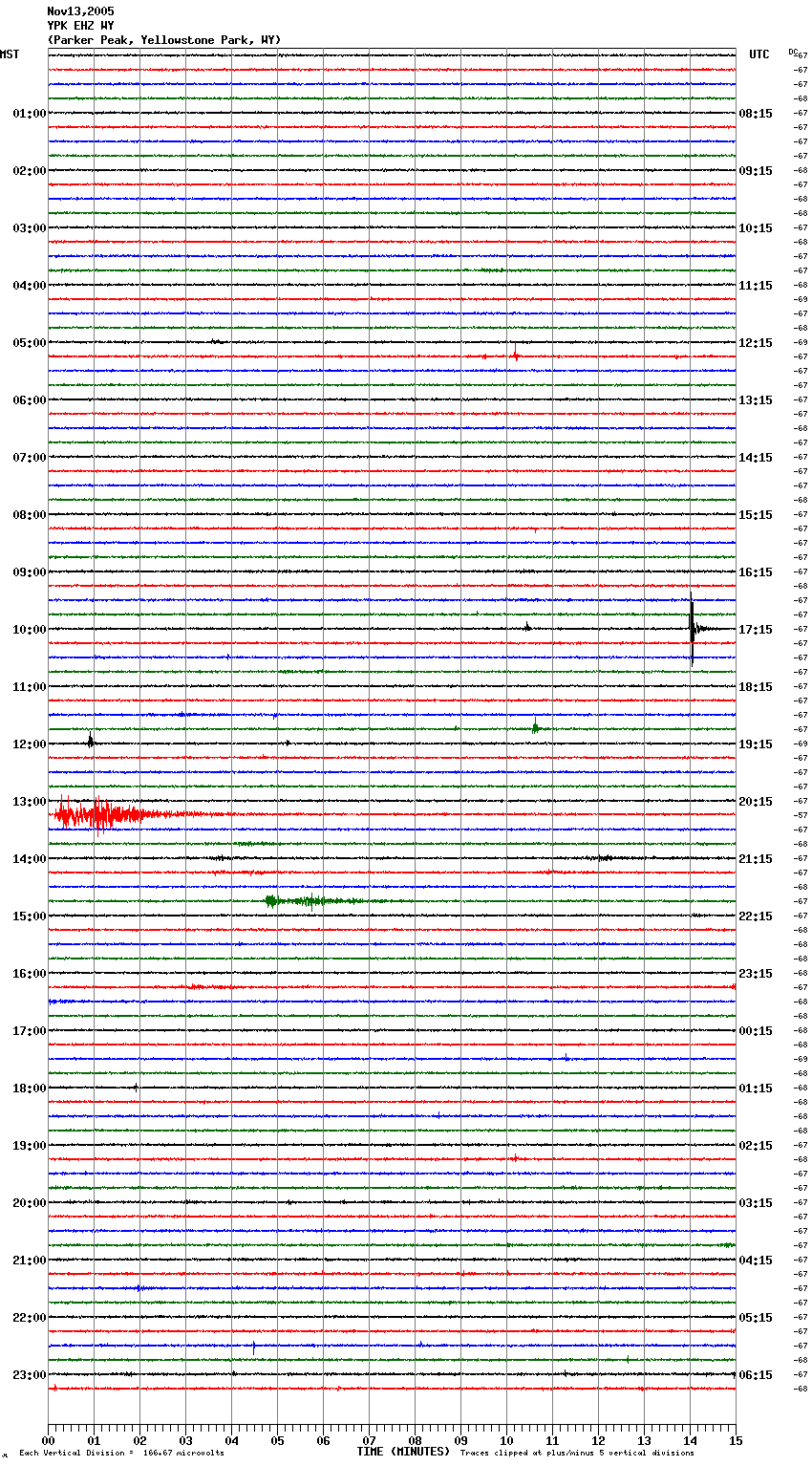The width and height of the screenshot is (812, 1466).
Task: Select the 07:00 MST time label
Action: 30,458
